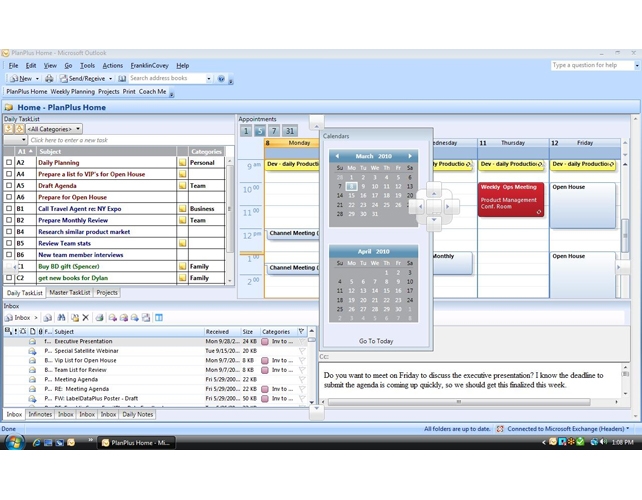The width and height of the screenshot is (642, 500).
Task: Click the new mail icon right of the Inbox label
Action: [x=47, y=317]
